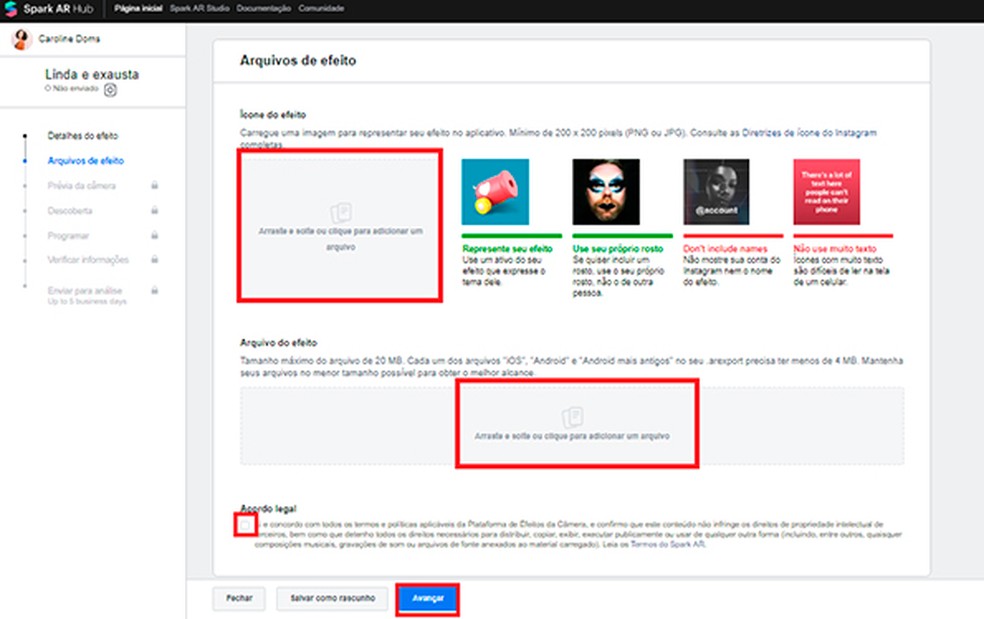Open Termos do Spark AR link

click(x=668, y=544)
